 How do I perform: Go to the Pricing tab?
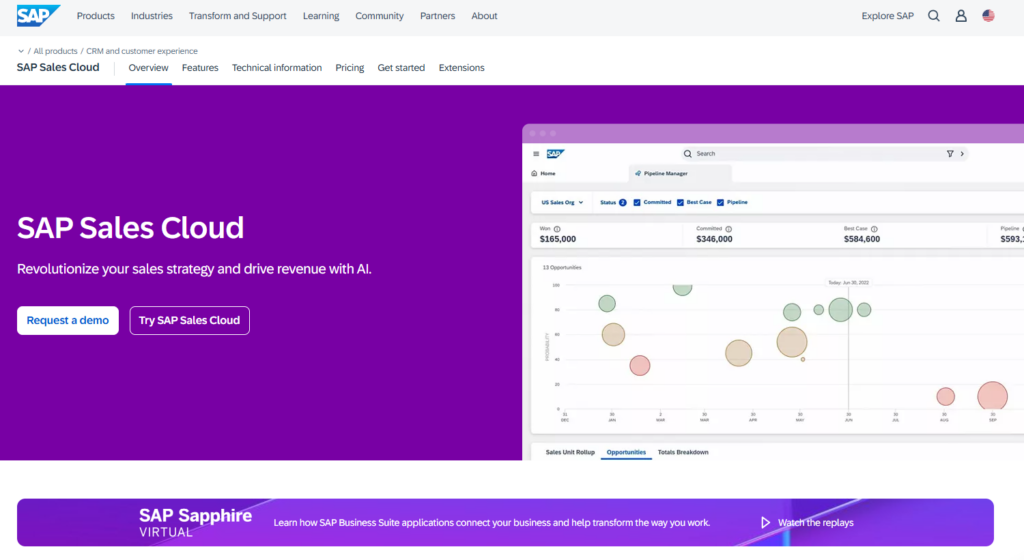[349, 68]
